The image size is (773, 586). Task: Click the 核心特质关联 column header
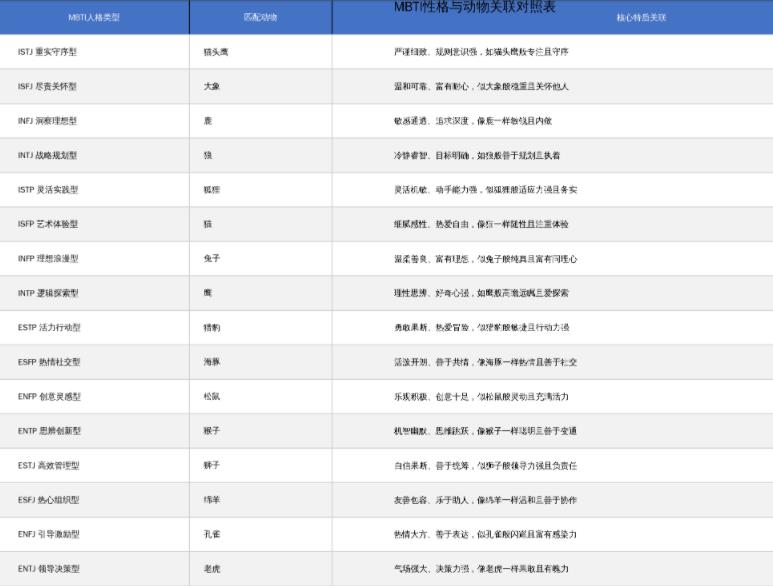tap(642, 18)
